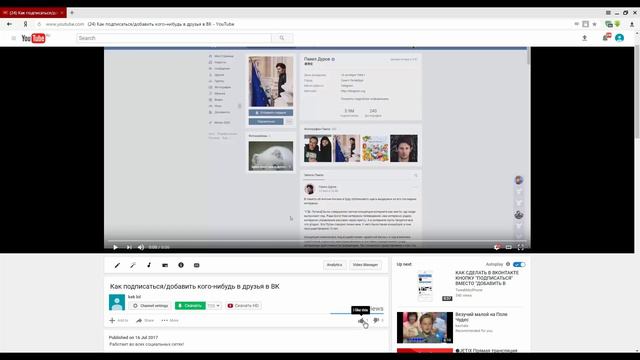The image size is (640, 360).
Task: Open video player settings gear
Action: pyautogui.click(x=497, y=247)
